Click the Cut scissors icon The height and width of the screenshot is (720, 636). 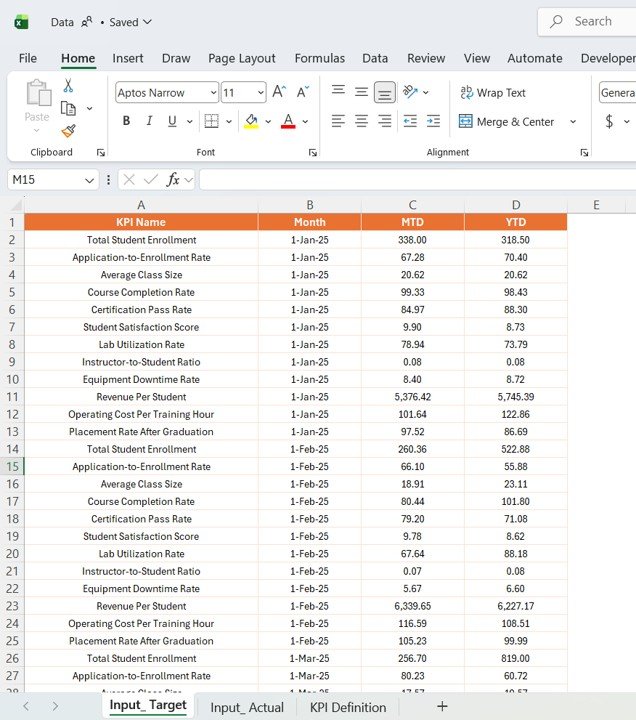(68, 86)
